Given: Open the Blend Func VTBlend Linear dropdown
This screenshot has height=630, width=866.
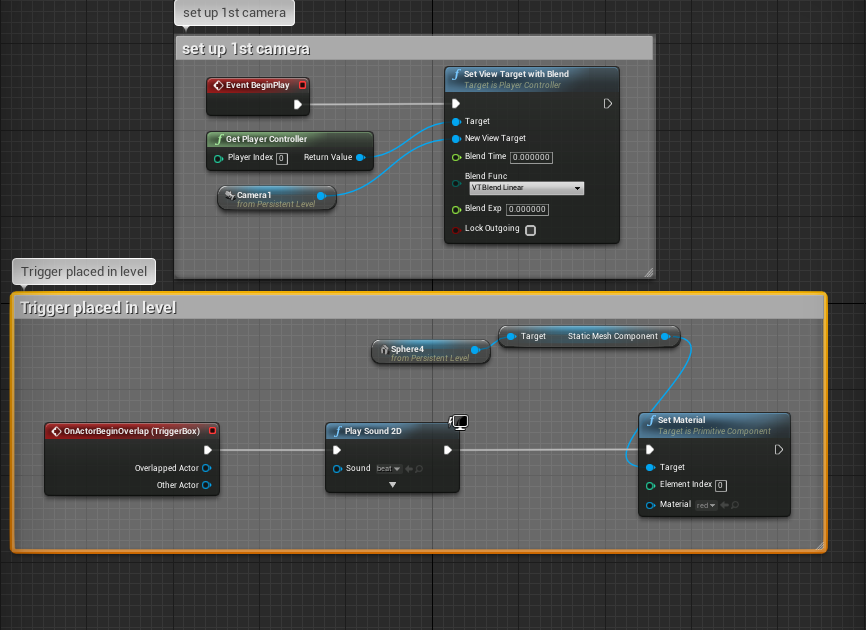Looking at the screenshot, I should [526, 188].
